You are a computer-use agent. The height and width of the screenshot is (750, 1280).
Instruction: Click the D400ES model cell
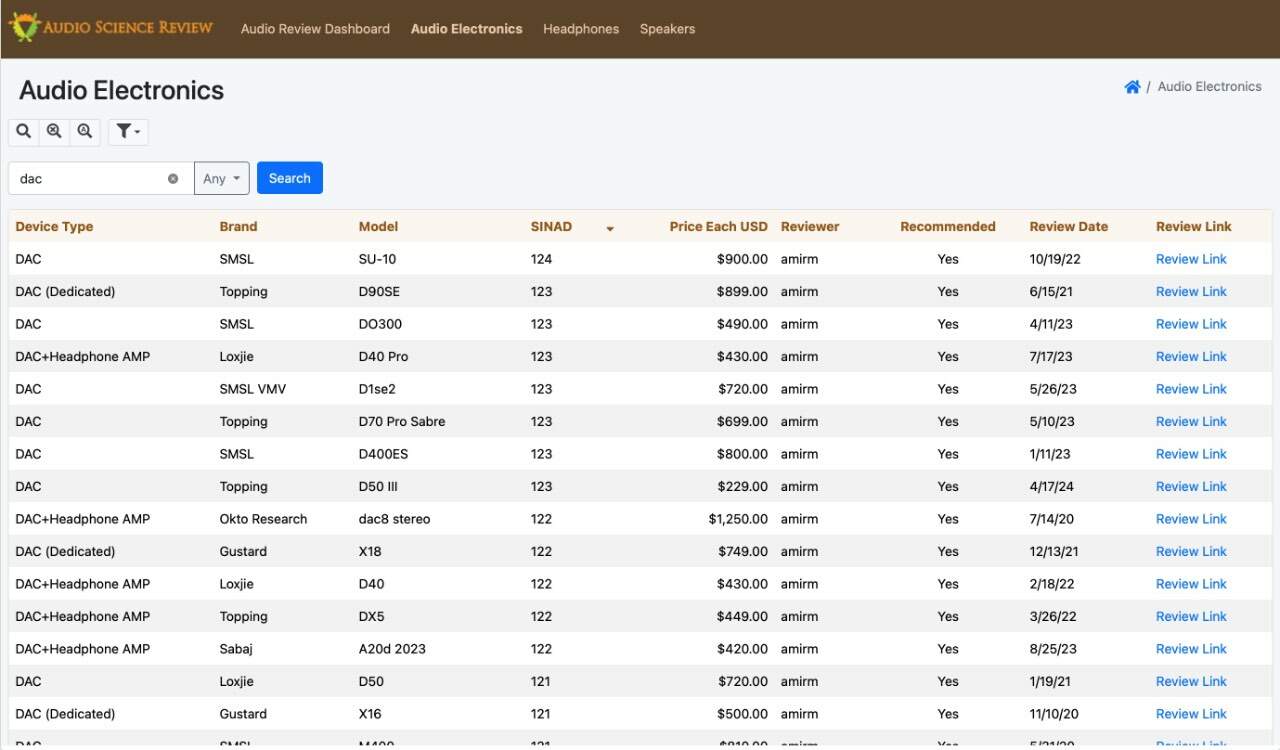(383, 454)
